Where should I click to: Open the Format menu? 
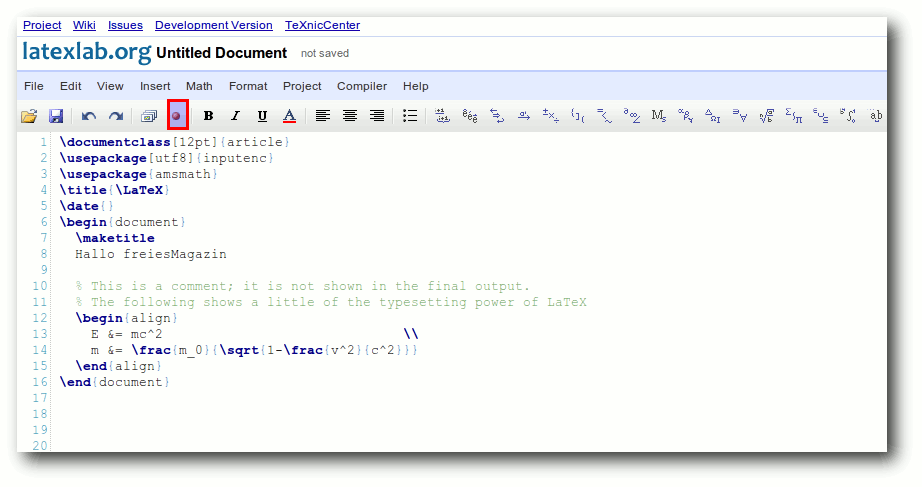(x=248, y=86)
